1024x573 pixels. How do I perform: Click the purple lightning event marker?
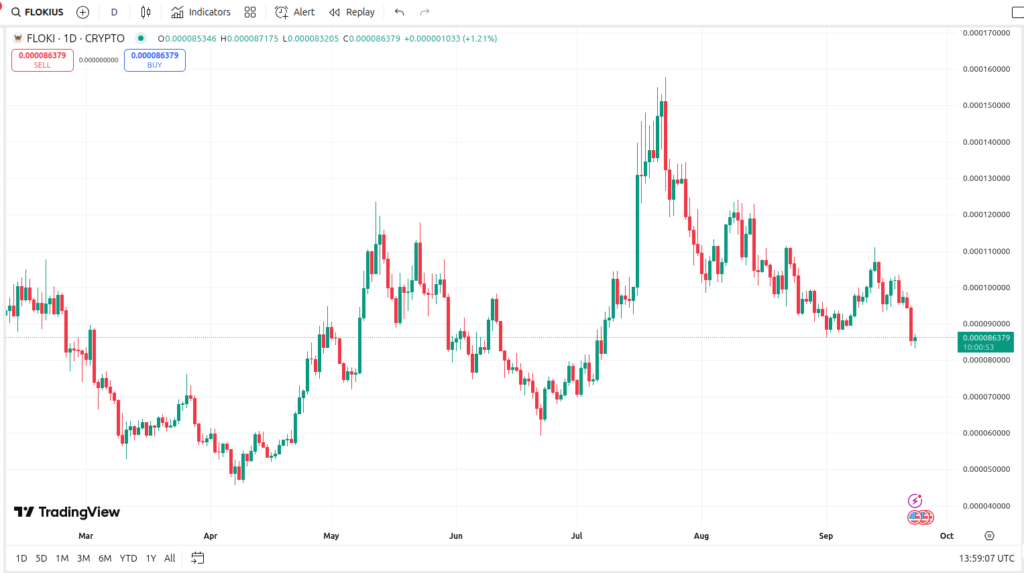coord(914,500)
